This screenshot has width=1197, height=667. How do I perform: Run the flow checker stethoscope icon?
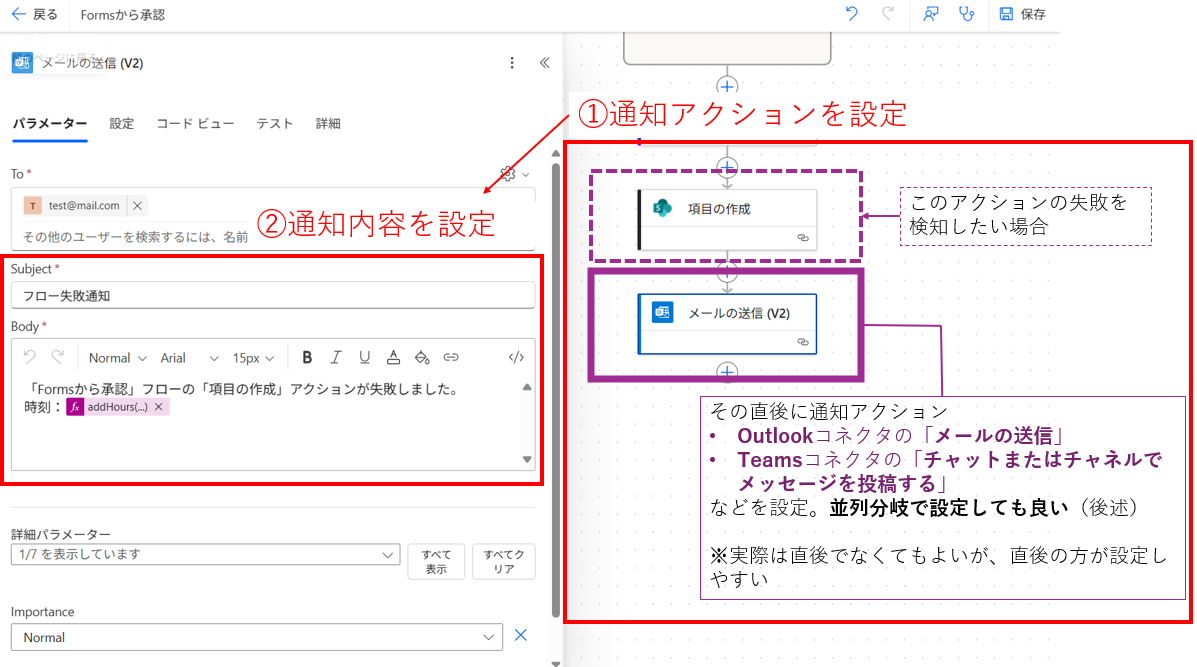(966, 15)
